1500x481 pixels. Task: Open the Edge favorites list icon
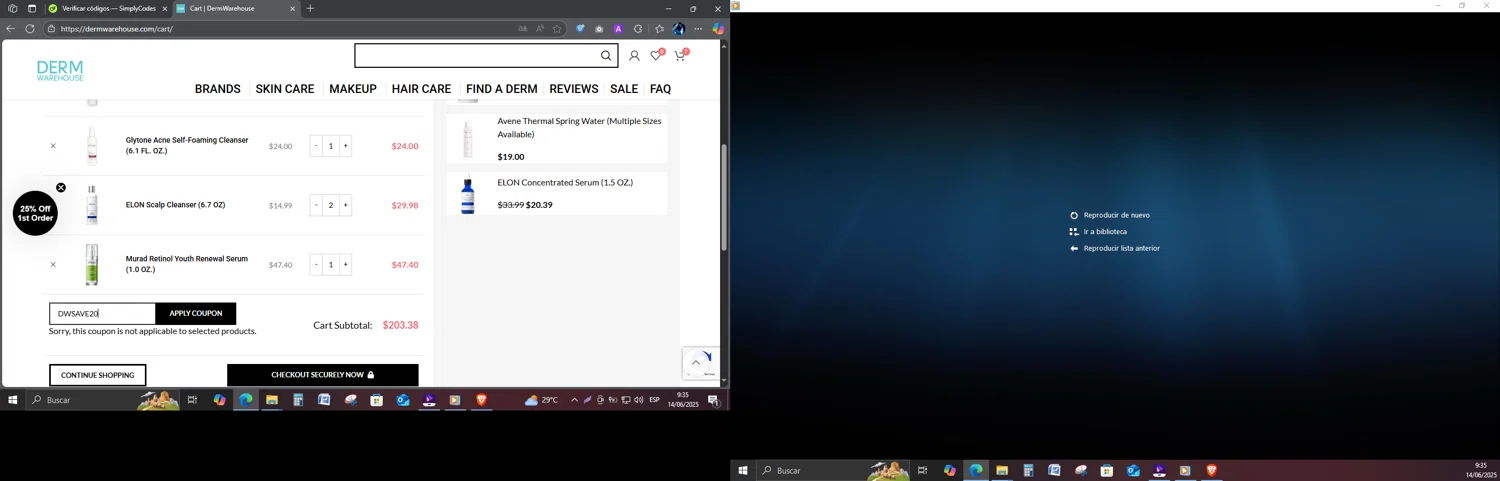tap(659, 29)
